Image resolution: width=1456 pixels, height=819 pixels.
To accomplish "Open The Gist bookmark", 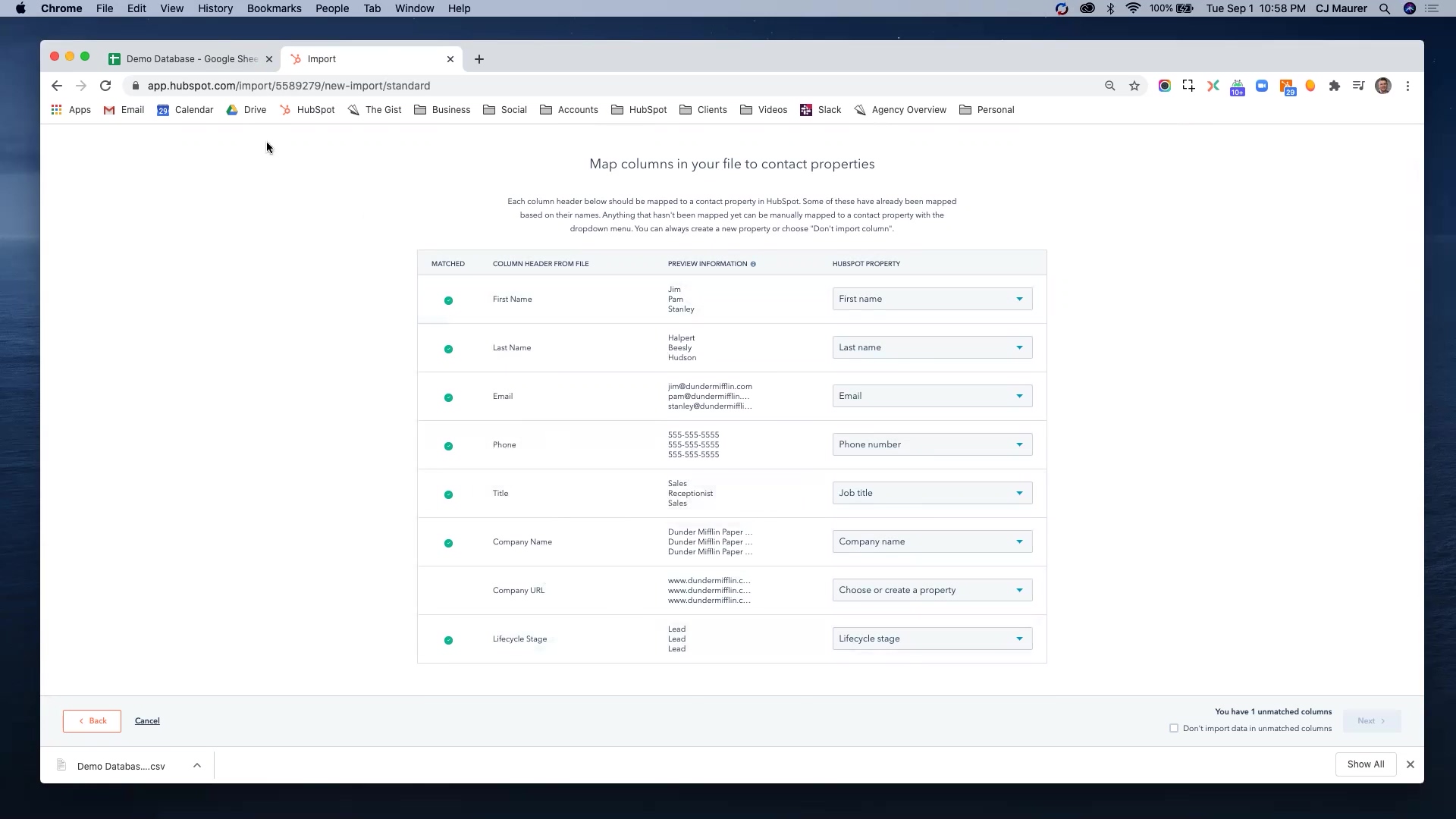I will 375,110.
